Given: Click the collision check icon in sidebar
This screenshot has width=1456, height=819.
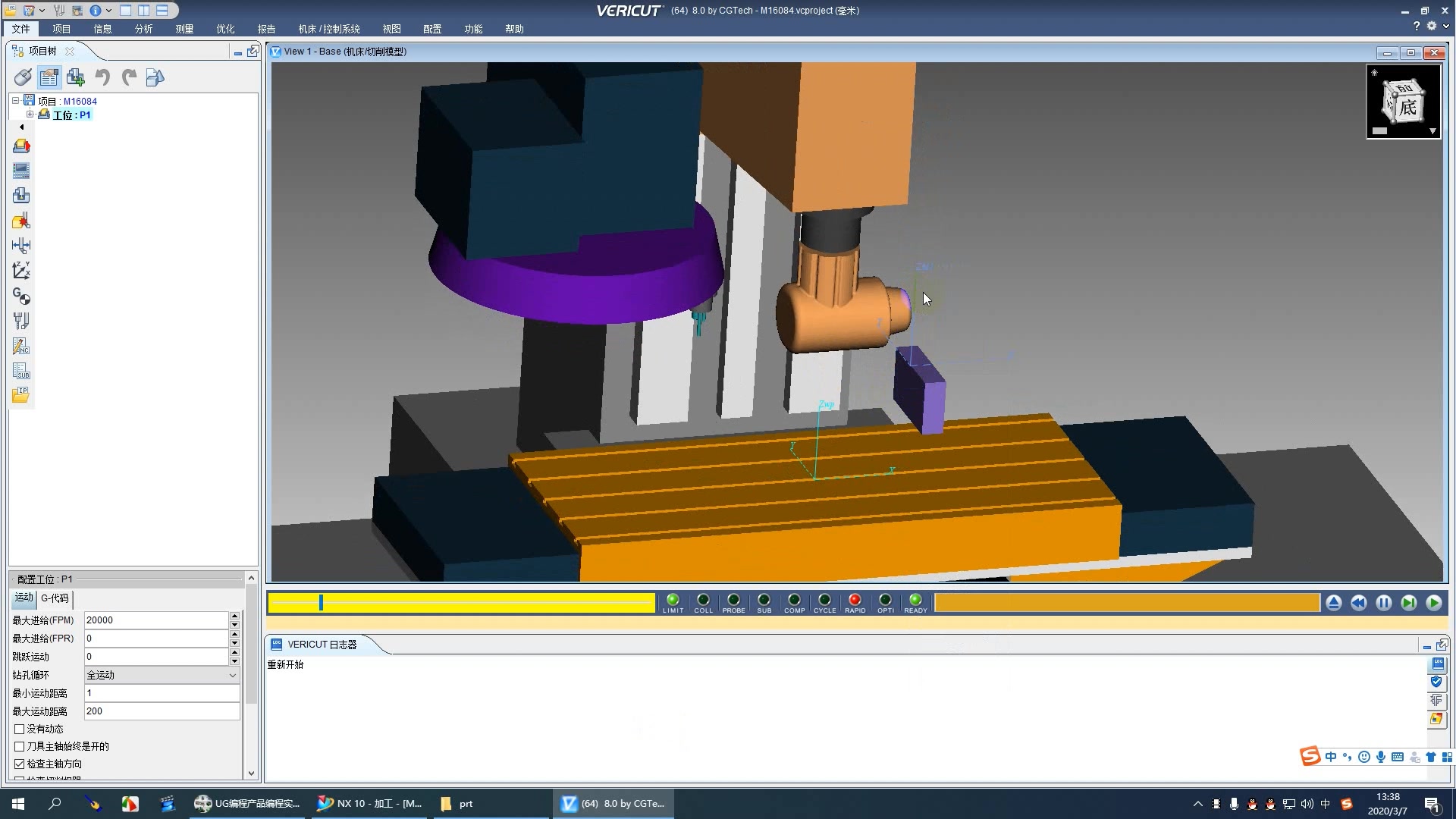Looking at the screenshot, I should click(x=21, y=221).
